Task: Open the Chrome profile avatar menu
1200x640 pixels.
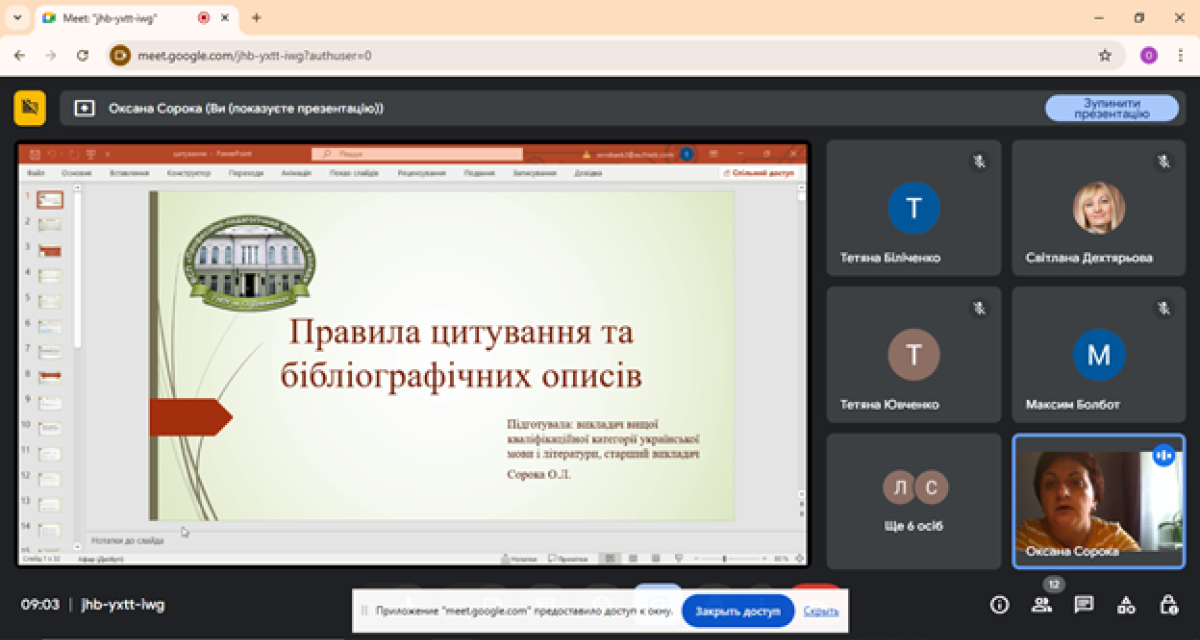Action: (1149, 55)
